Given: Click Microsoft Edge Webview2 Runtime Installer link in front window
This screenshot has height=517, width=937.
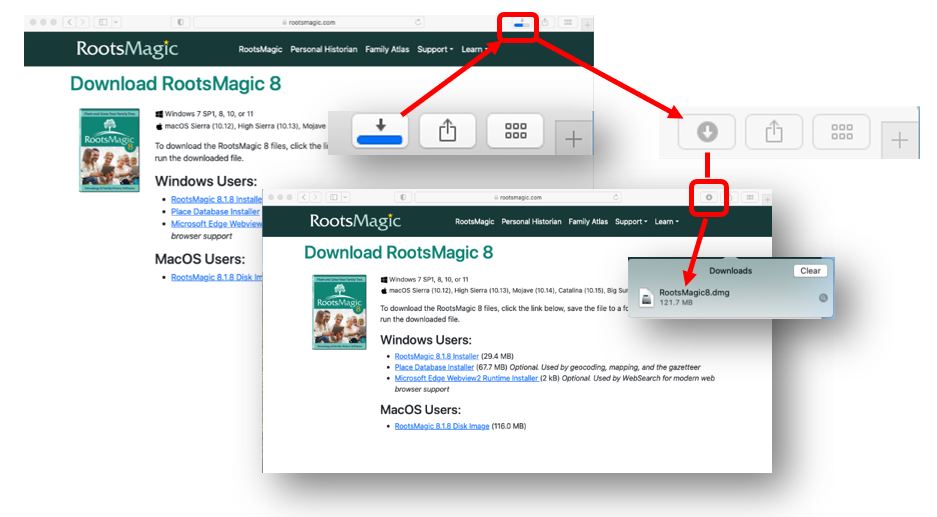Looking at the screenshot, I should (x=466, y=378).
